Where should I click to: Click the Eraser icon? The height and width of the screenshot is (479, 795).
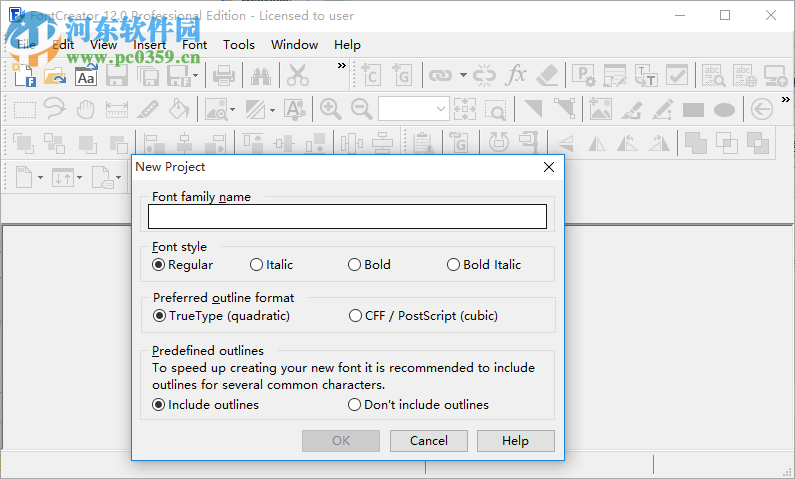click(x=547, y=76)
